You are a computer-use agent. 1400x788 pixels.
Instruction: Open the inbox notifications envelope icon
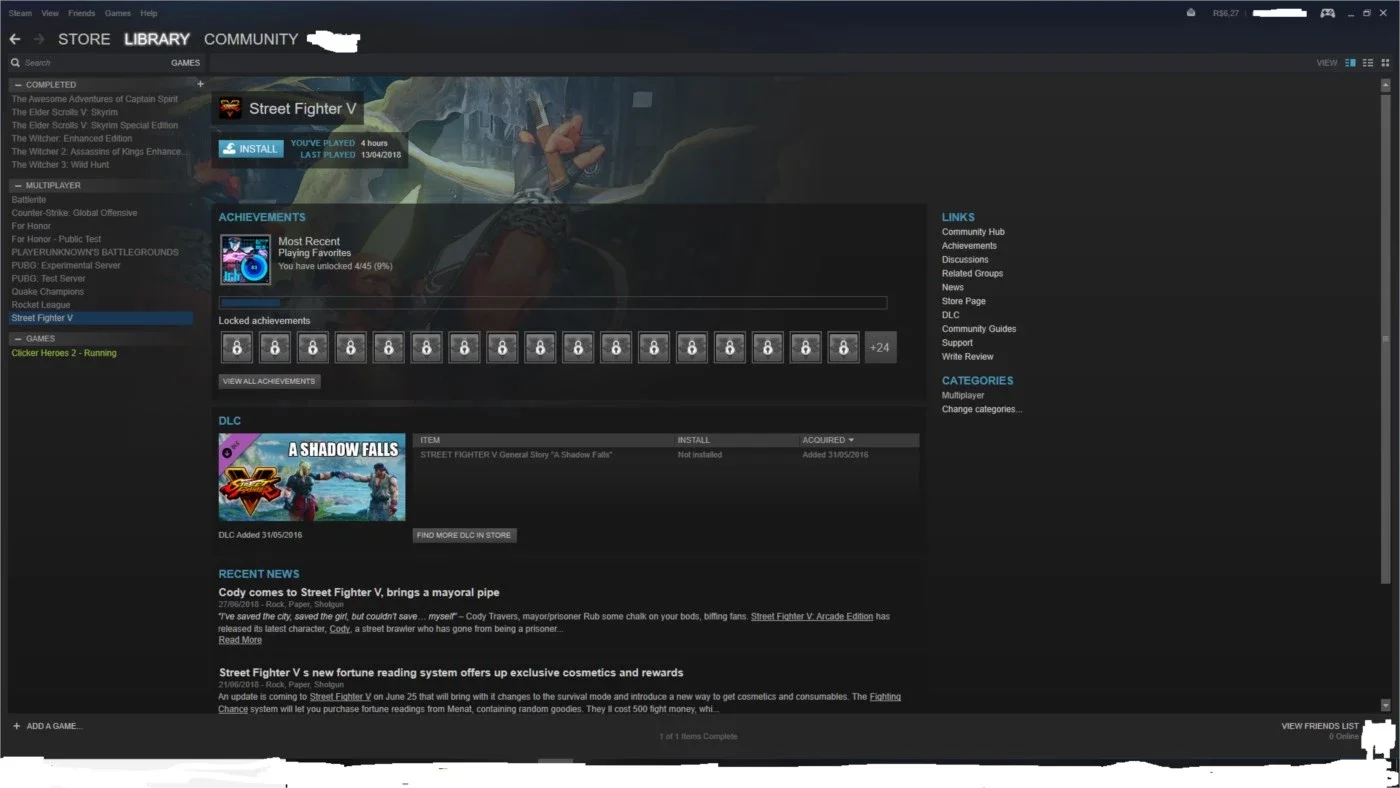pos(1190,13)
